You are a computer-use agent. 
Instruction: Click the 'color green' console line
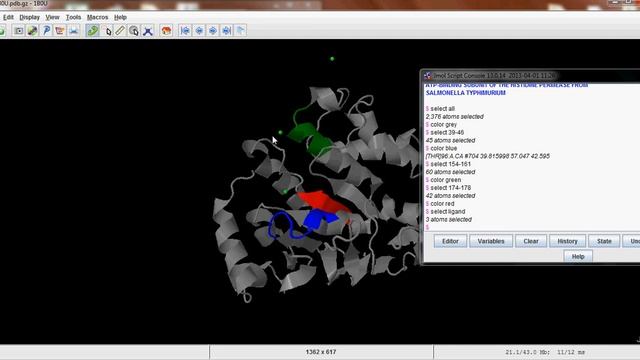coord(443,180)
